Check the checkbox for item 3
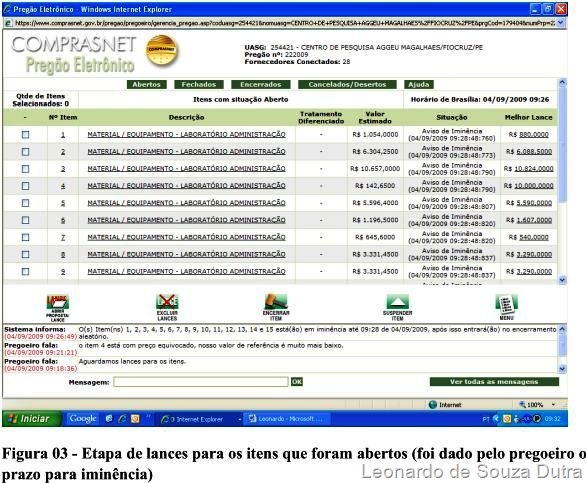 click(25, 169)
